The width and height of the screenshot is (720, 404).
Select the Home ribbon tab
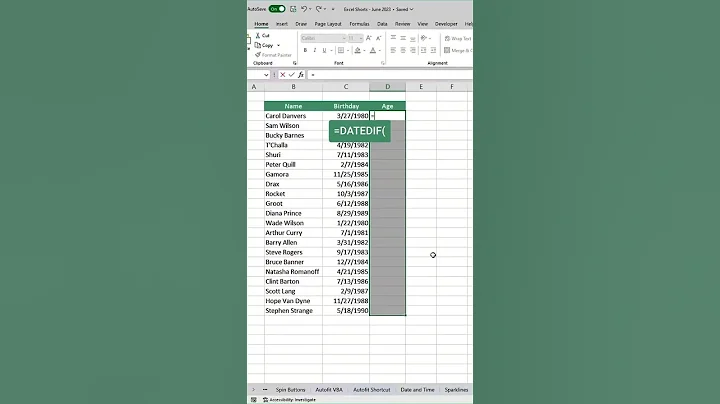(261, 24)
